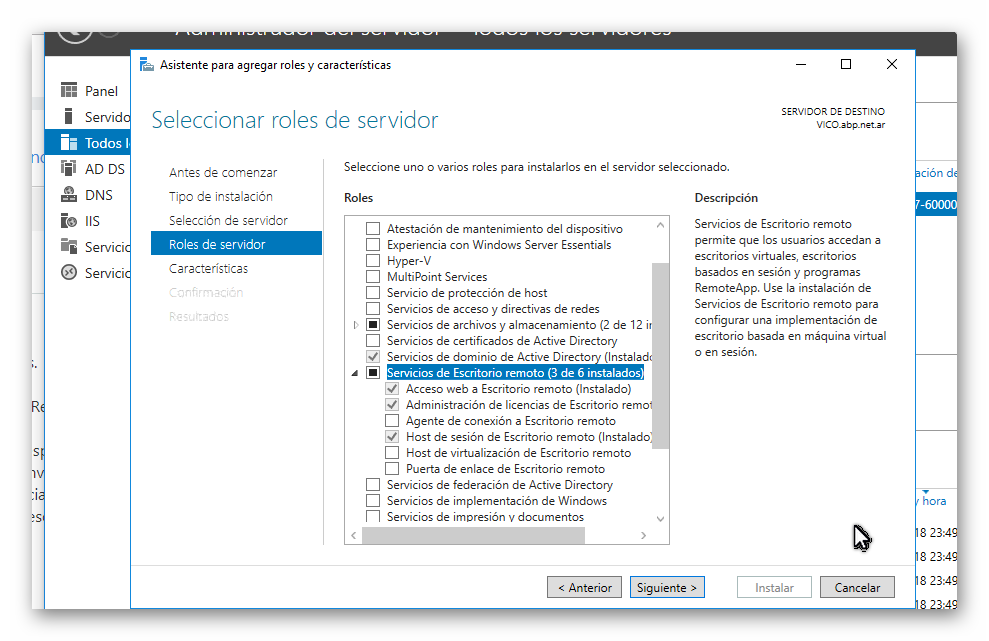Check Agente de conexión a Escritorio remoto
989x641 pixels.
[392, 421]
